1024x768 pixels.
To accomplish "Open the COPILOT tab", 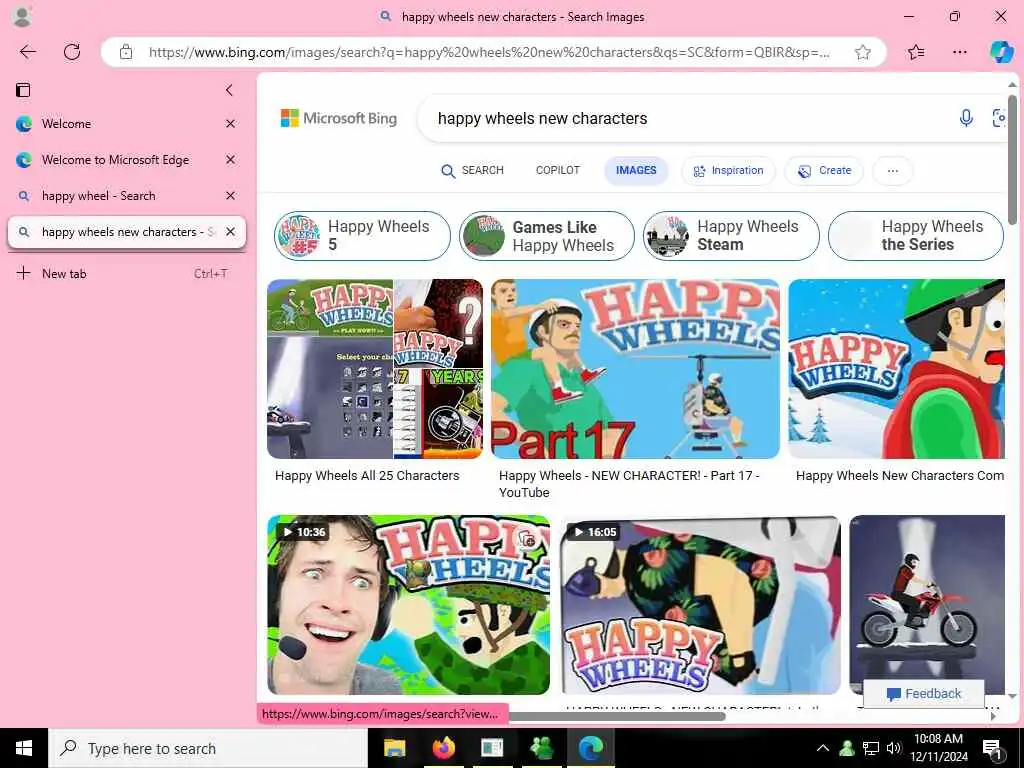I will pos(558,170).
